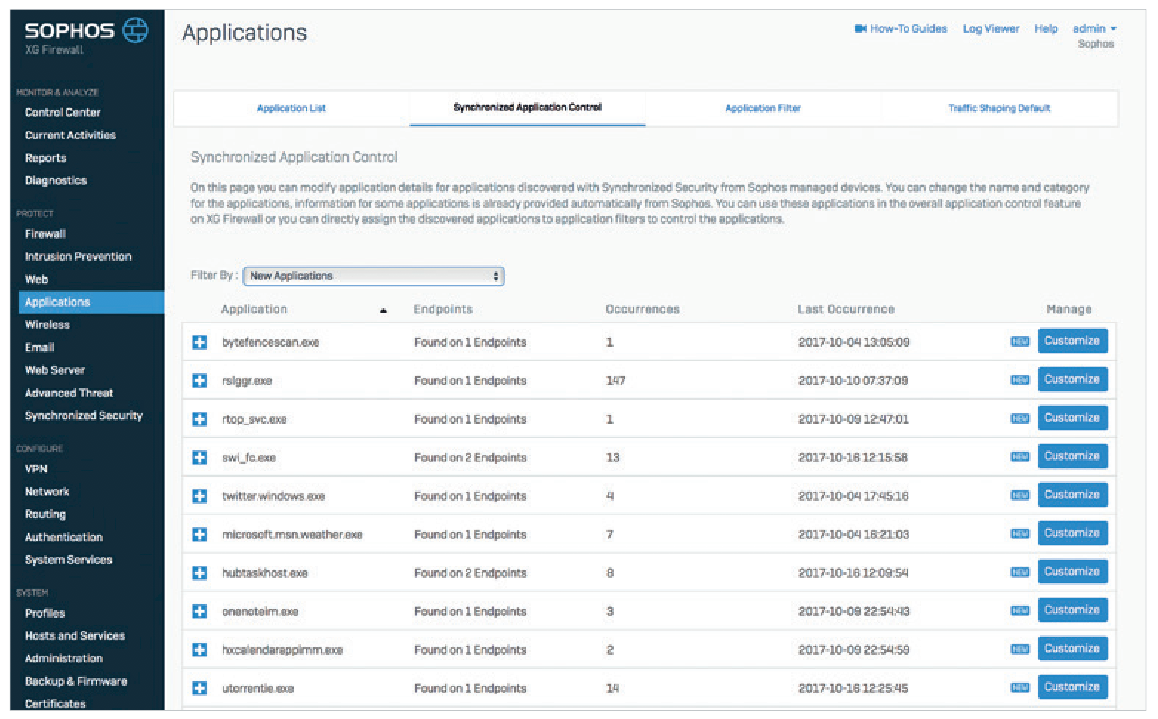The image size is (1158, 719).
Task: Open Reports in the sidebar
Action: [46, 158]
